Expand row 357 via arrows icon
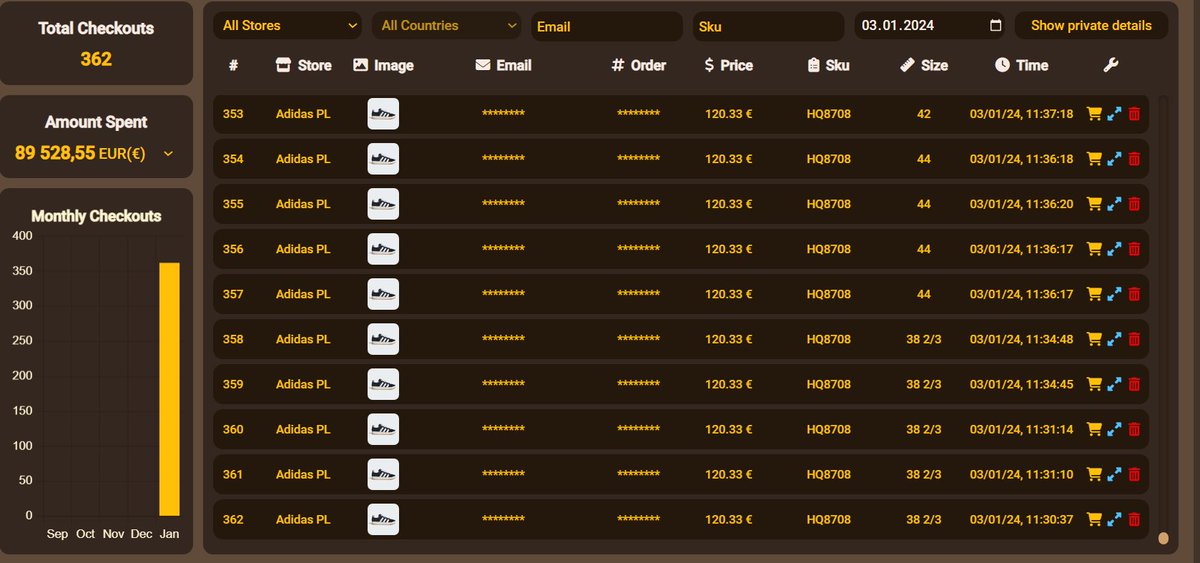The width and height of the screenshot is (1200, 563). [x=1115, y=294]
